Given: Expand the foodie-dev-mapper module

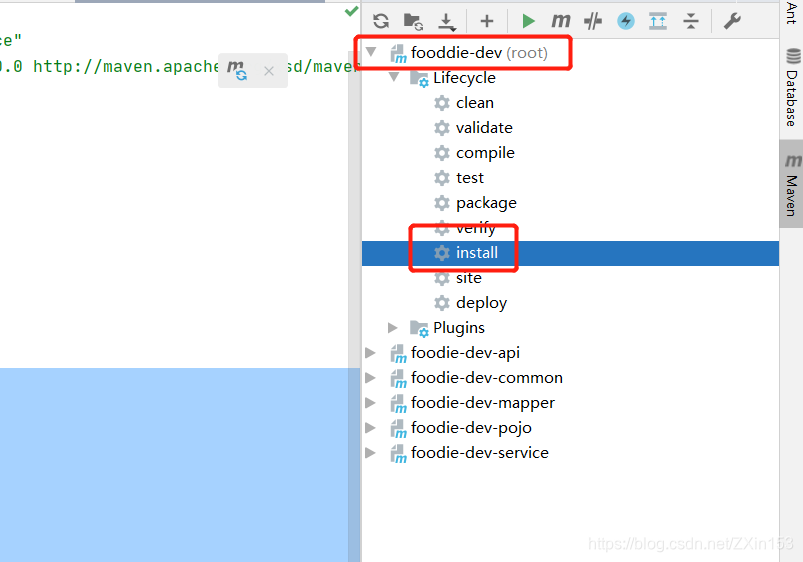Looking at the screenshot, I should click(370, 403).
